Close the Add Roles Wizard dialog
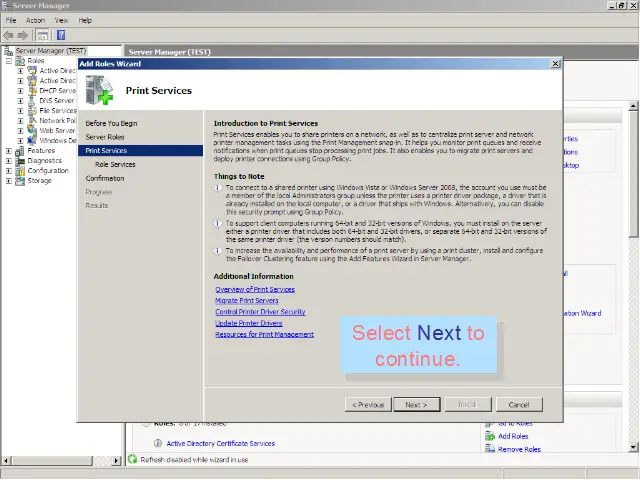 (x=555, y=64)
